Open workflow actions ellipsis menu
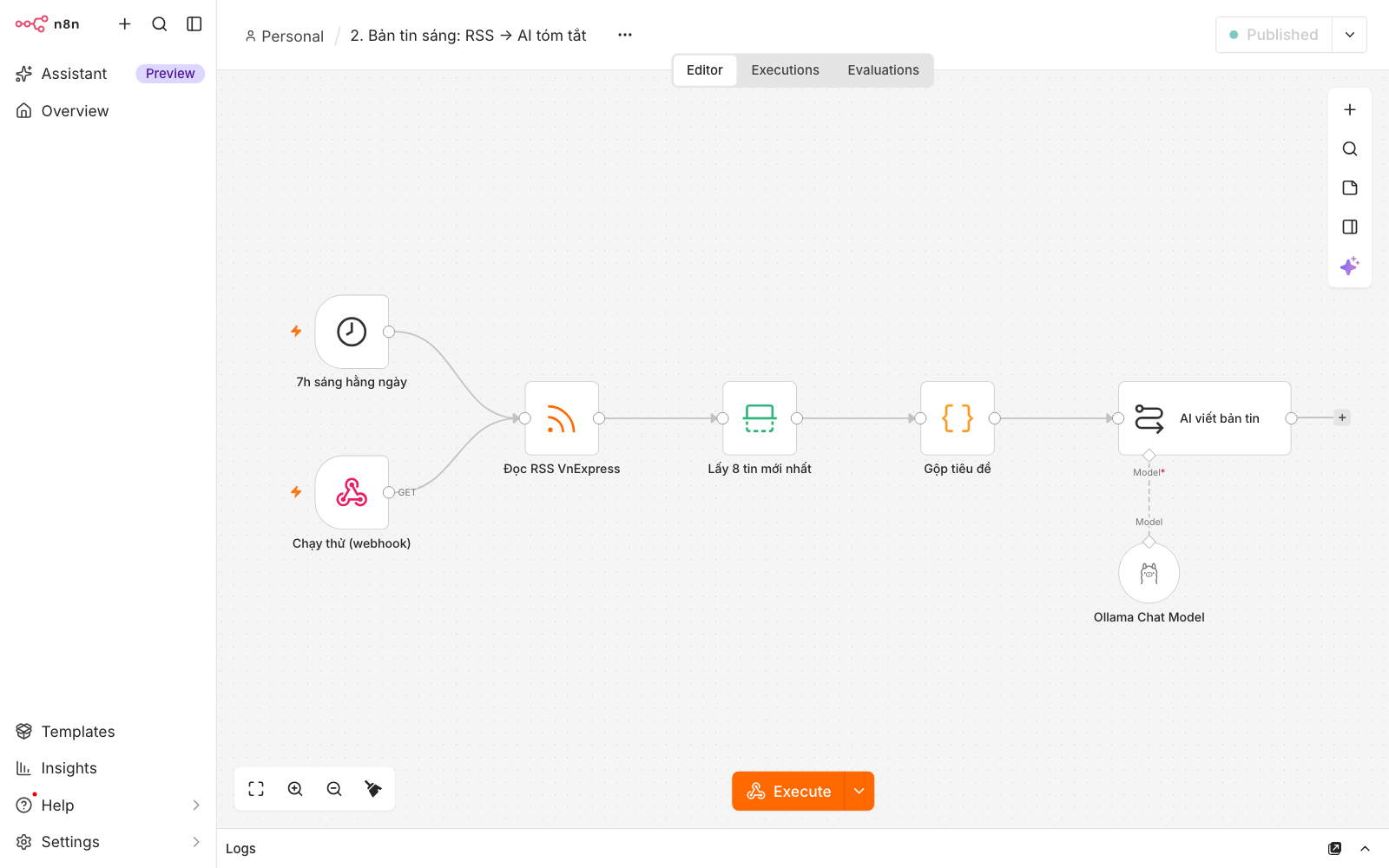Image resolution: width=1389 pixels, height=868 pixels. coord(625,35)
